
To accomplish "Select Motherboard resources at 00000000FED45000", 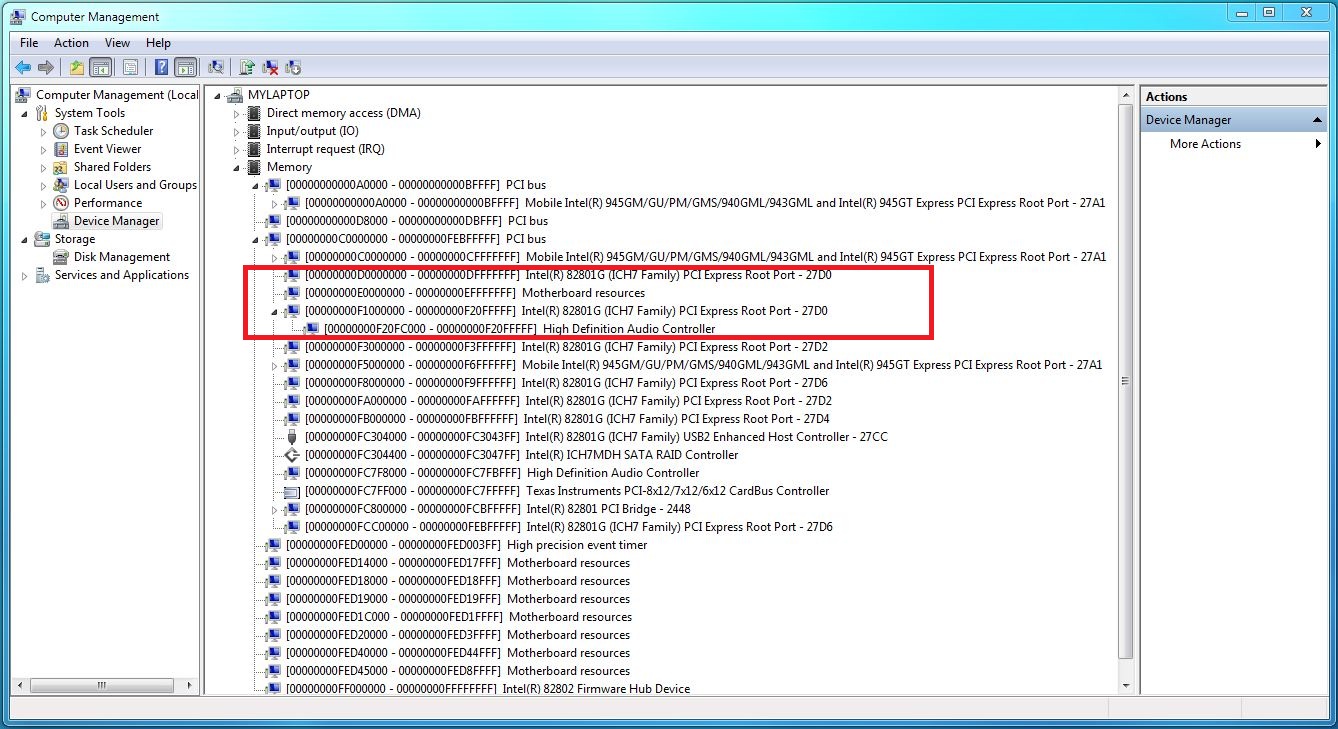I will pos(458,671).
